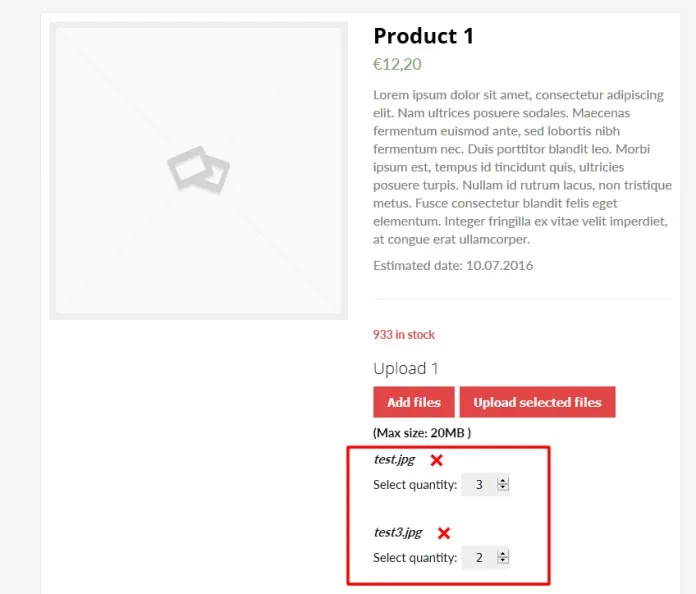
Task: Remove test.jpg using its red X
Action: (x=436, y=460)
